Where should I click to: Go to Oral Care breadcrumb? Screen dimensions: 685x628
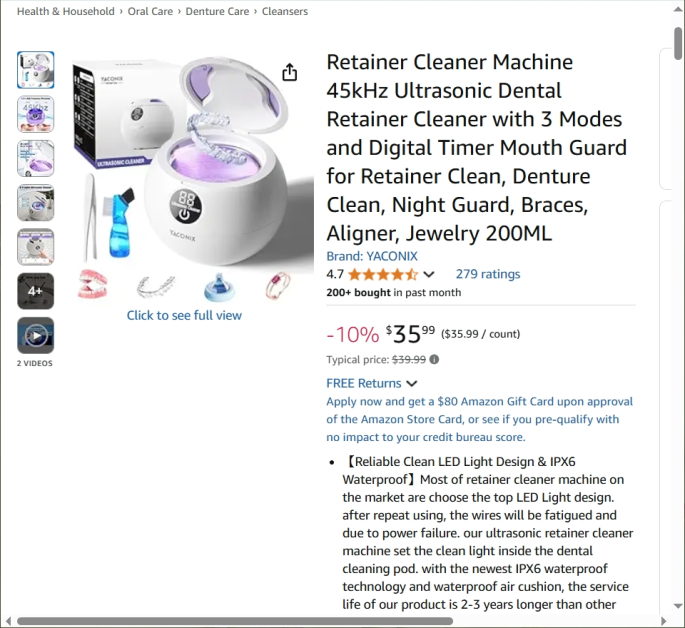coord(150,11)
